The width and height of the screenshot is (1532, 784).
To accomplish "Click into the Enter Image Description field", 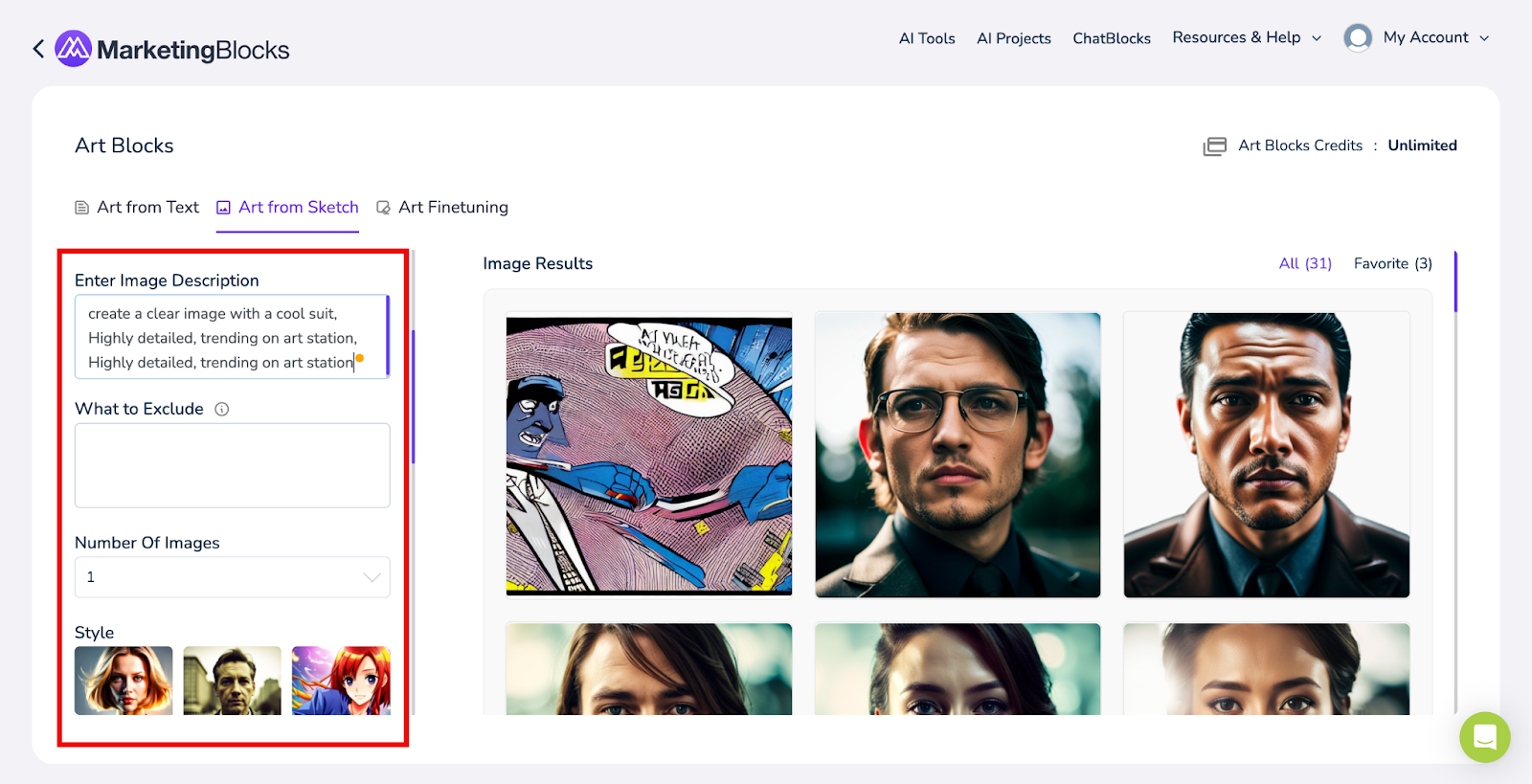I will click(232, 337).
